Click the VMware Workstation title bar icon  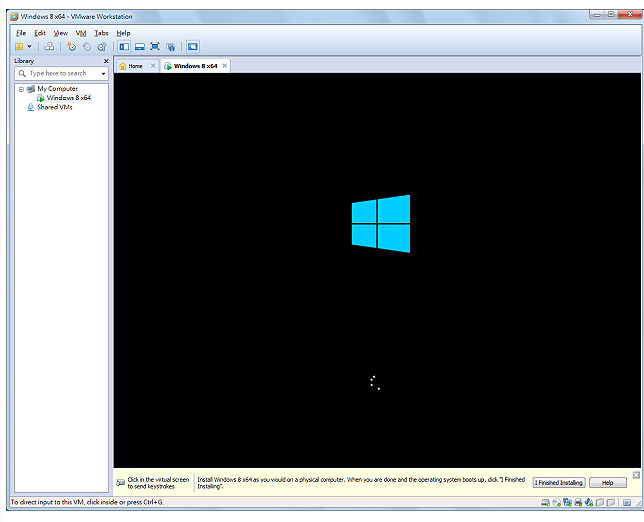(x=14, y=16)
